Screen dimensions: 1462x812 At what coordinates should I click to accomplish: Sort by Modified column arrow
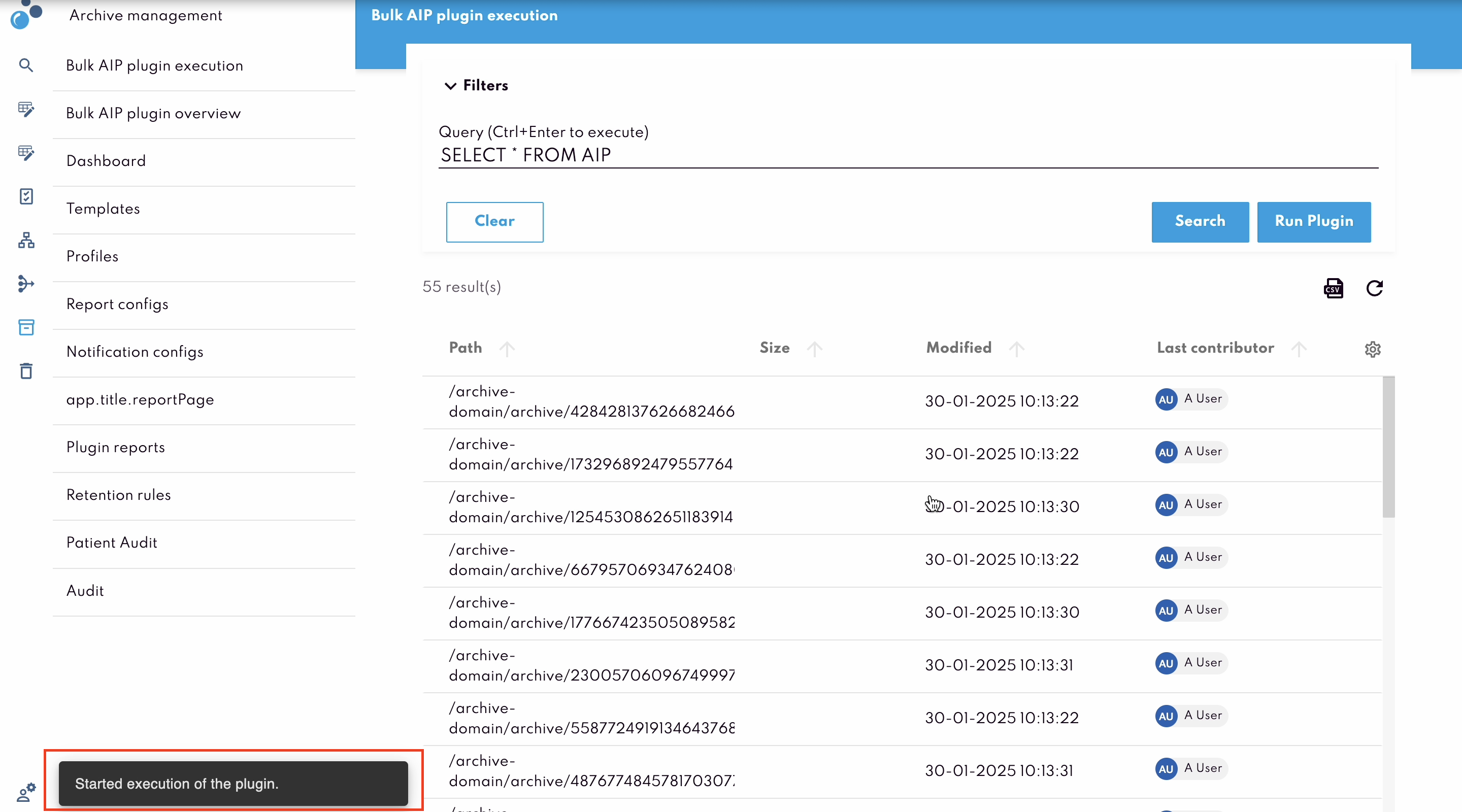1016,349
